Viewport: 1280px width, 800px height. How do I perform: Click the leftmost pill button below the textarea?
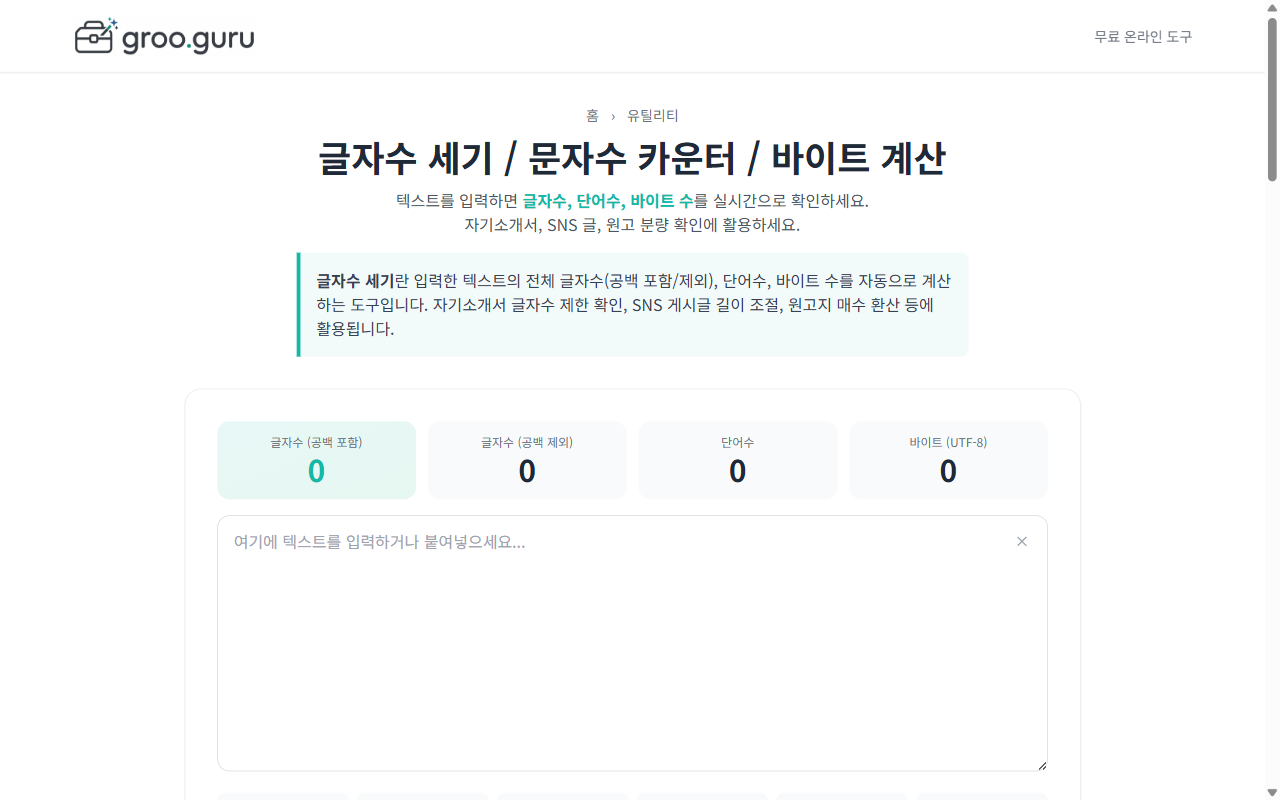point(283,797)
